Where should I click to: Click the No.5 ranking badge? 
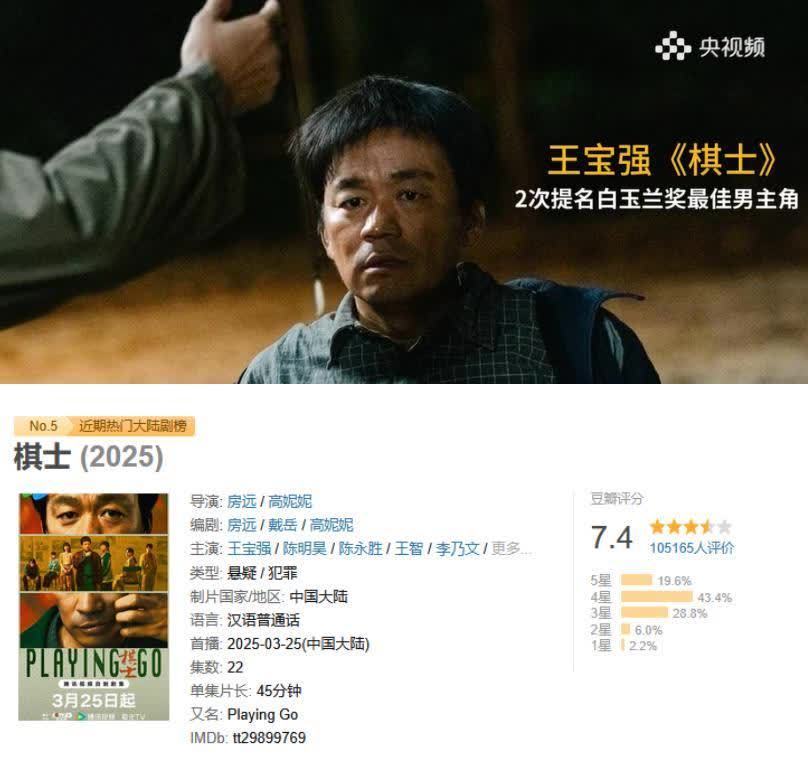point(43,426)
